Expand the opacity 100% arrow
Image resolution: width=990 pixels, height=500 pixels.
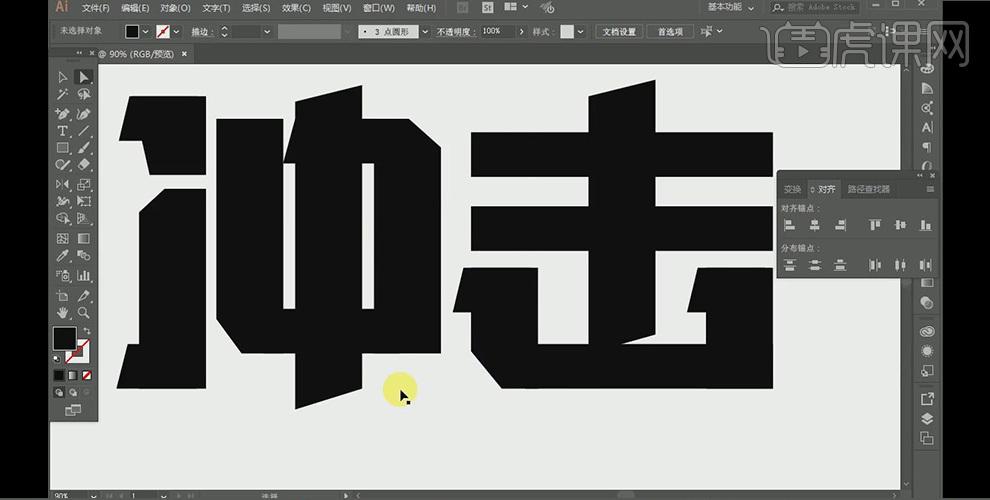pos(522,32)
